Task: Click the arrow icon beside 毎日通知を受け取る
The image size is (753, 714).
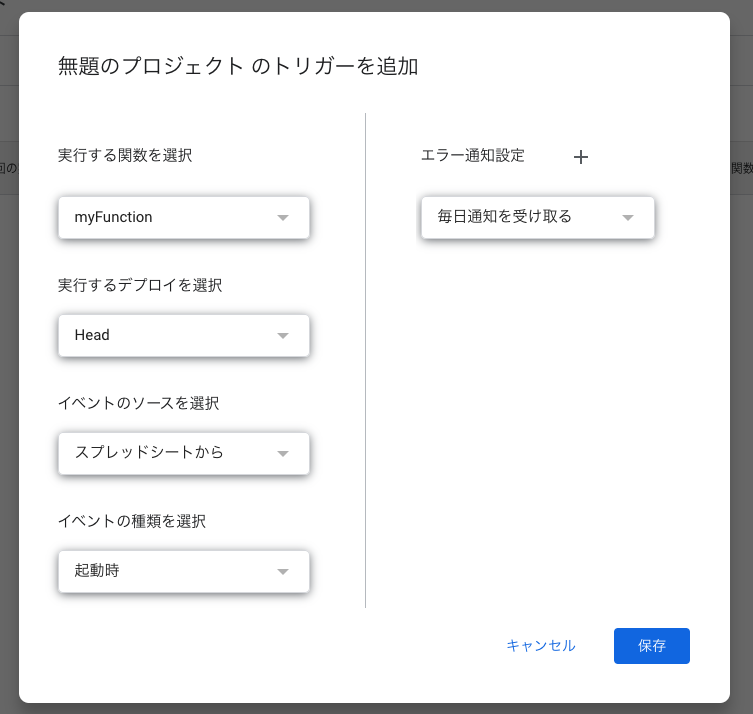Action: coord(628,217)
